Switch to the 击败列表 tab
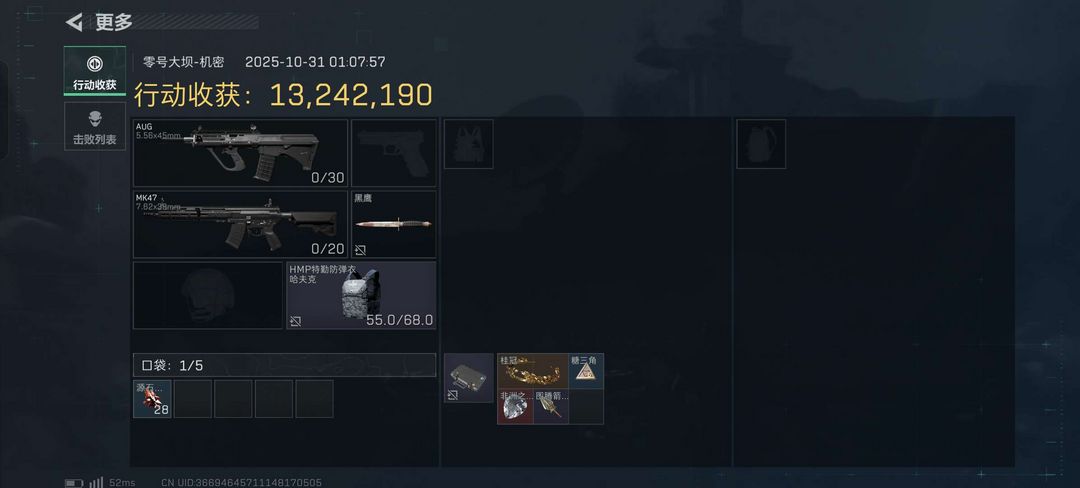Viewport: 1080px width, 488px height. click(95, 126)
